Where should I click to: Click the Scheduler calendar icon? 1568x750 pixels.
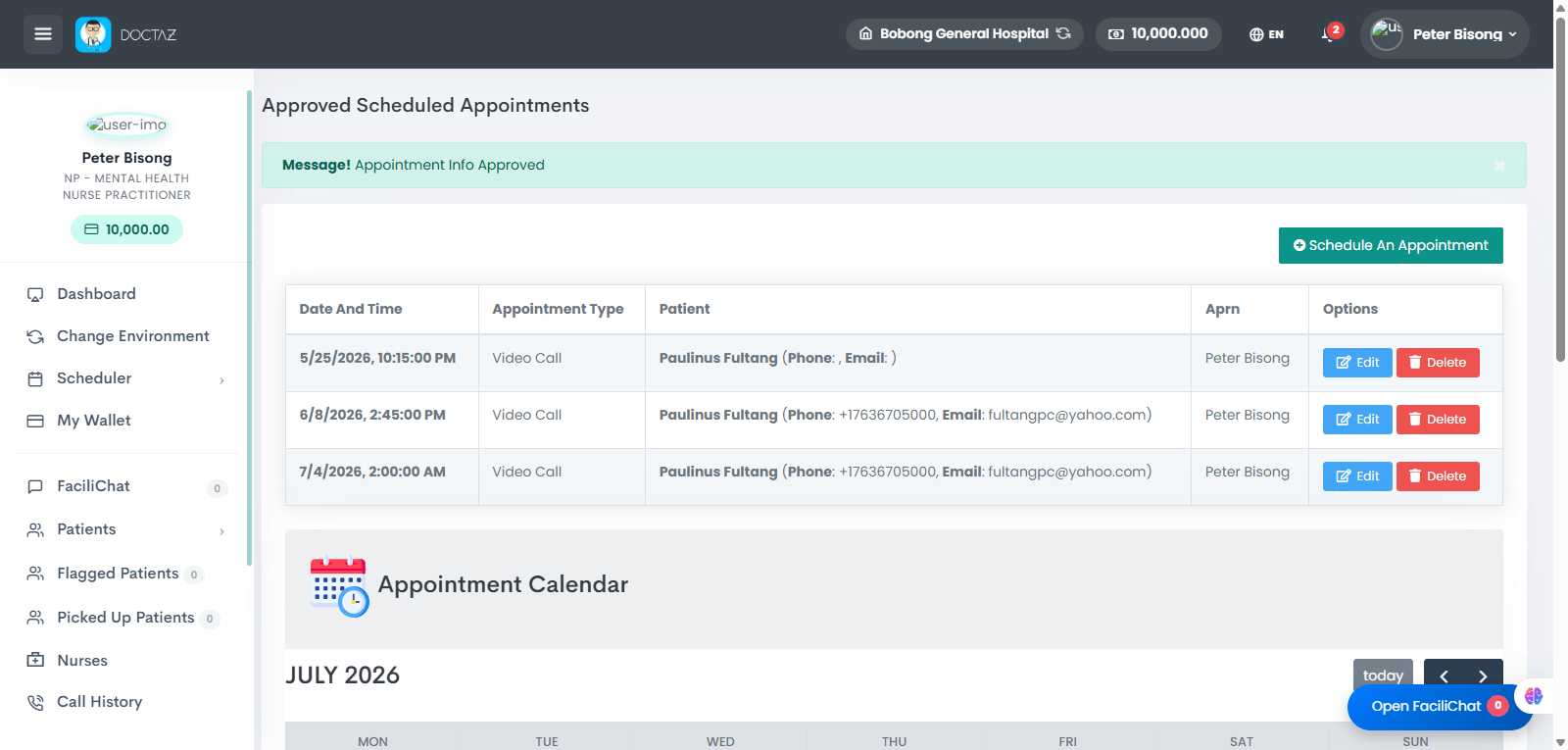point(35,378)
